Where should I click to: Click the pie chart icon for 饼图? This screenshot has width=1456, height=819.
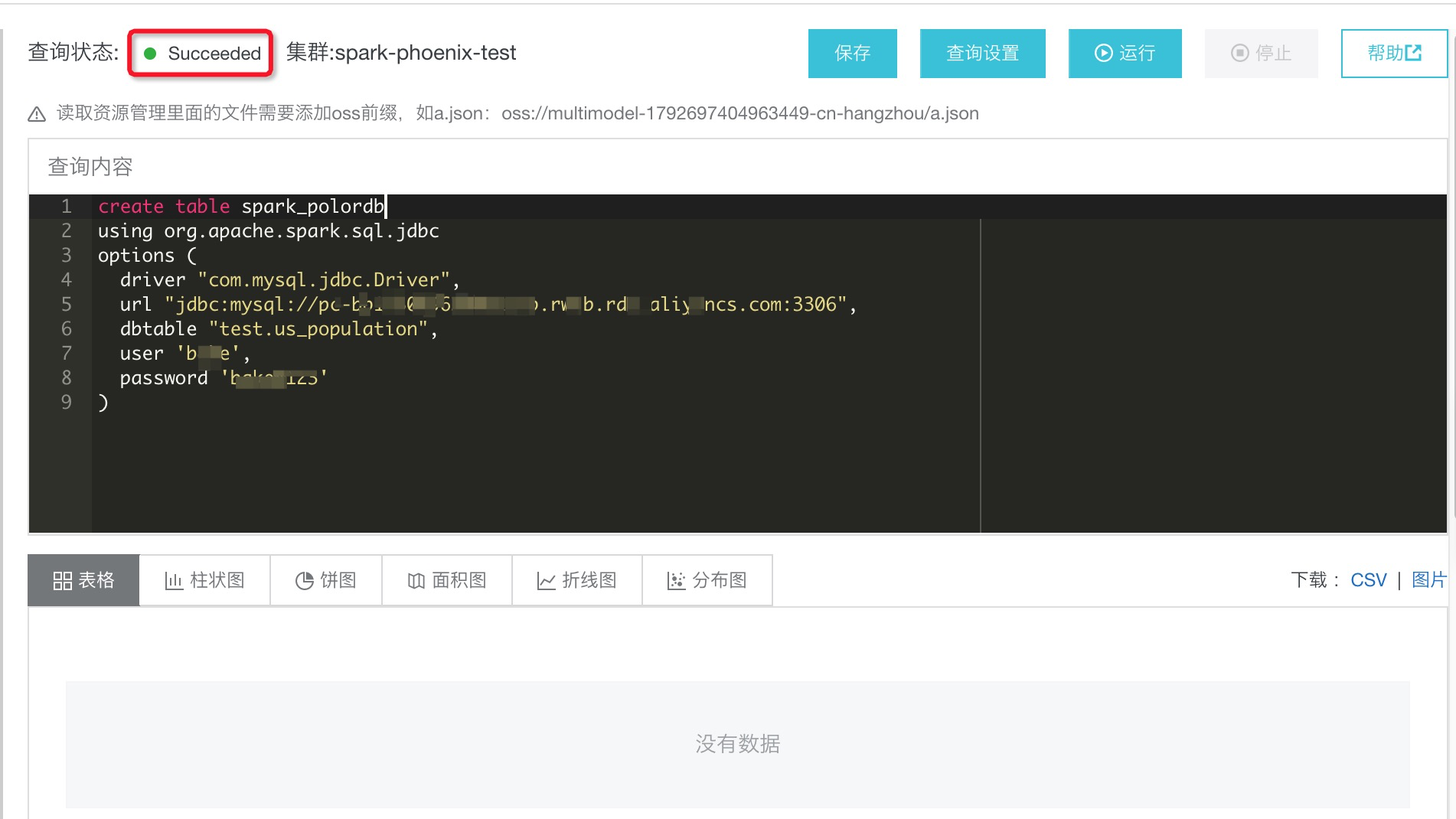point(305,580)
